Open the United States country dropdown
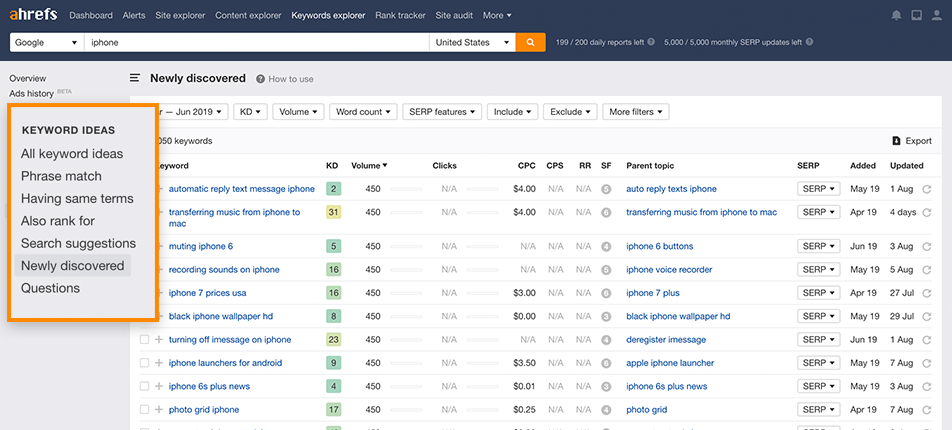This screenshot has height=430, width=952. (x=472, y=43)
